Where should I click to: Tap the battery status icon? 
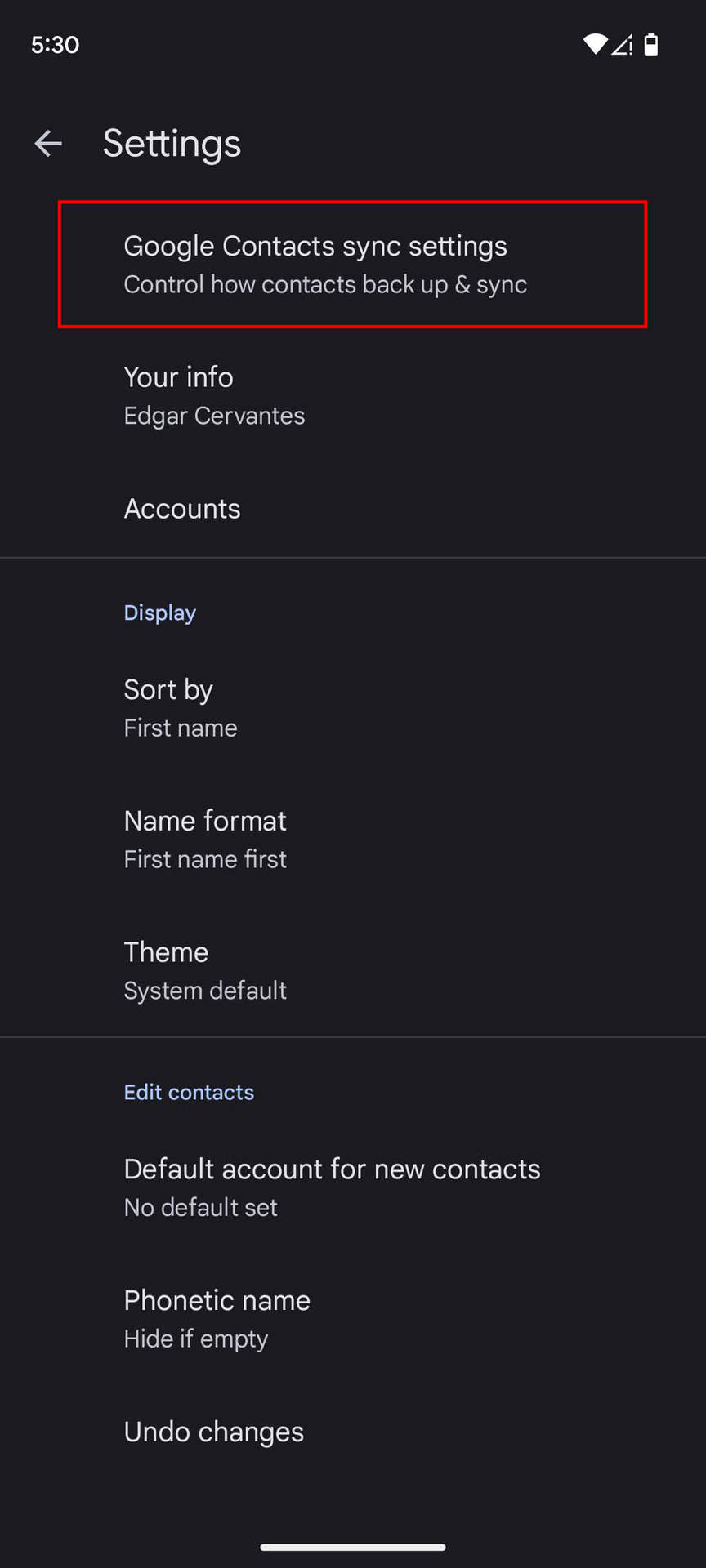pyautogui.click(x=651, y=45)
